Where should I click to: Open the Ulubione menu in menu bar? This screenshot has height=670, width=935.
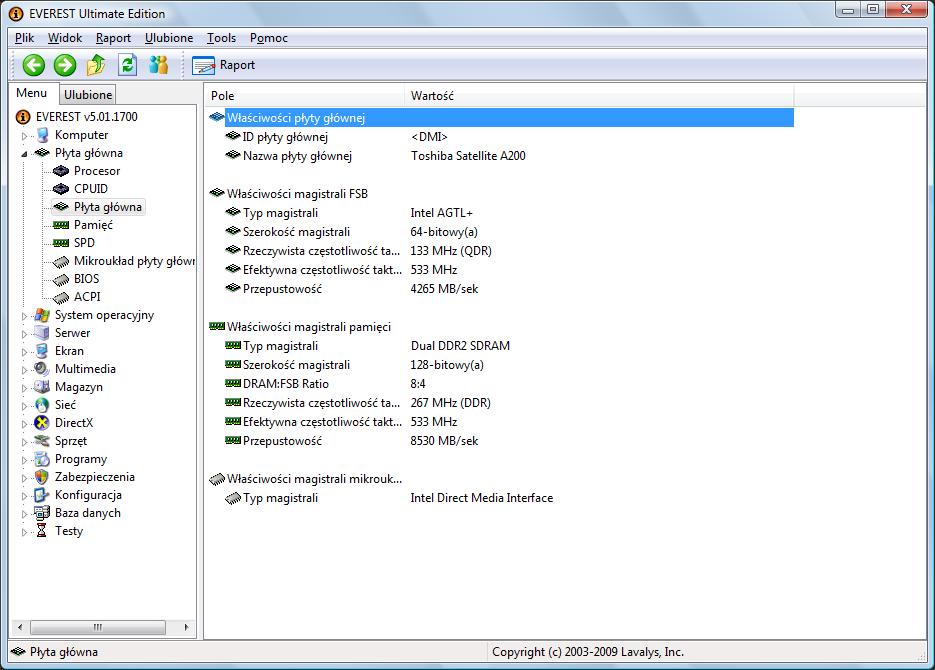click(x=169, y=38)
